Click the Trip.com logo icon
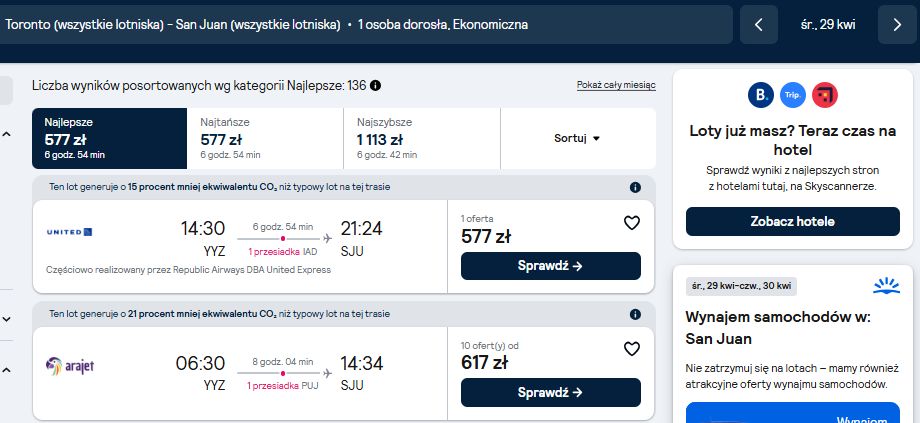 pos(793,95)
